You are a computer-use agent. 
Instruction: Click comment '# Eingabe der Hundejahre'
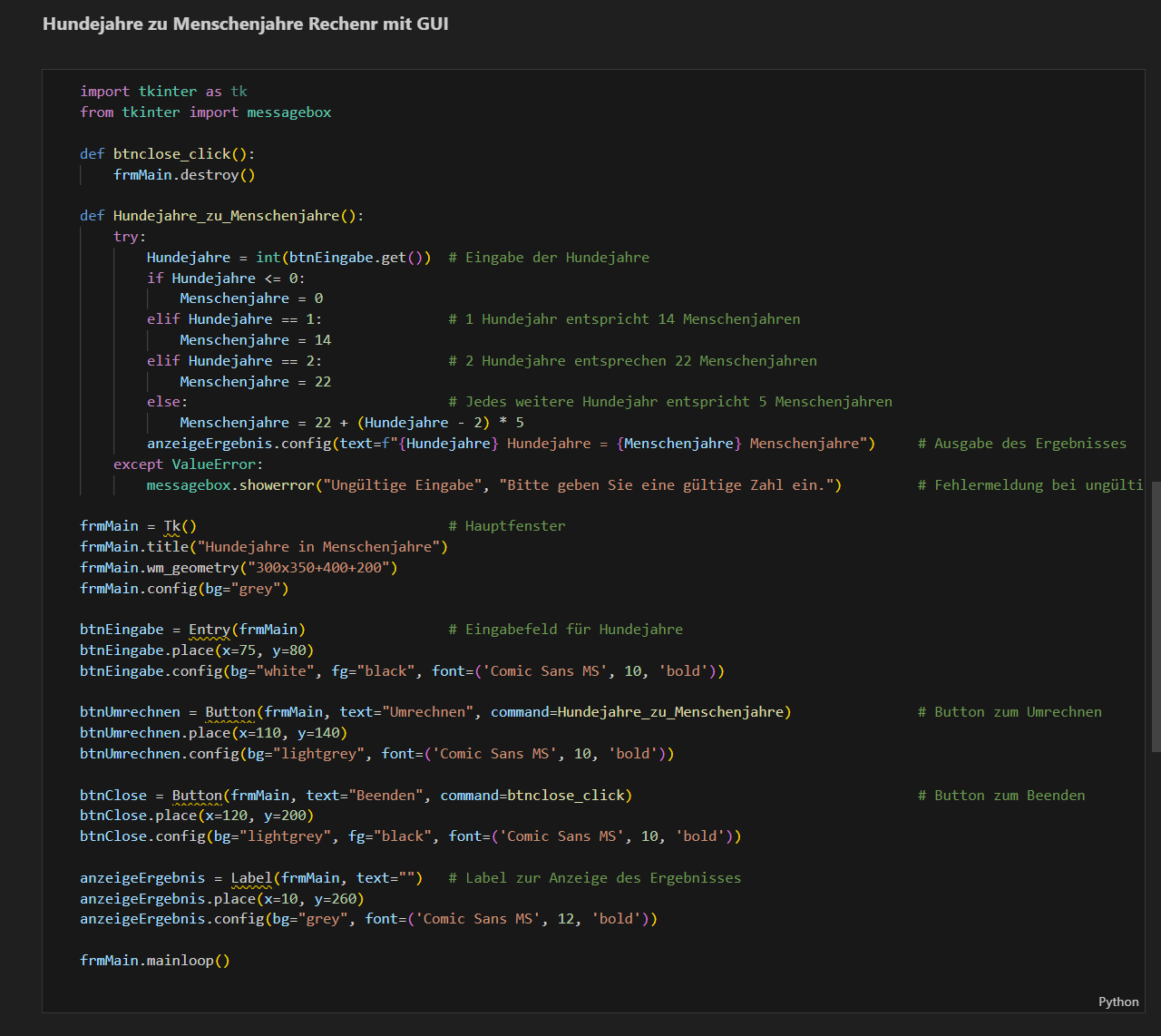549,258
